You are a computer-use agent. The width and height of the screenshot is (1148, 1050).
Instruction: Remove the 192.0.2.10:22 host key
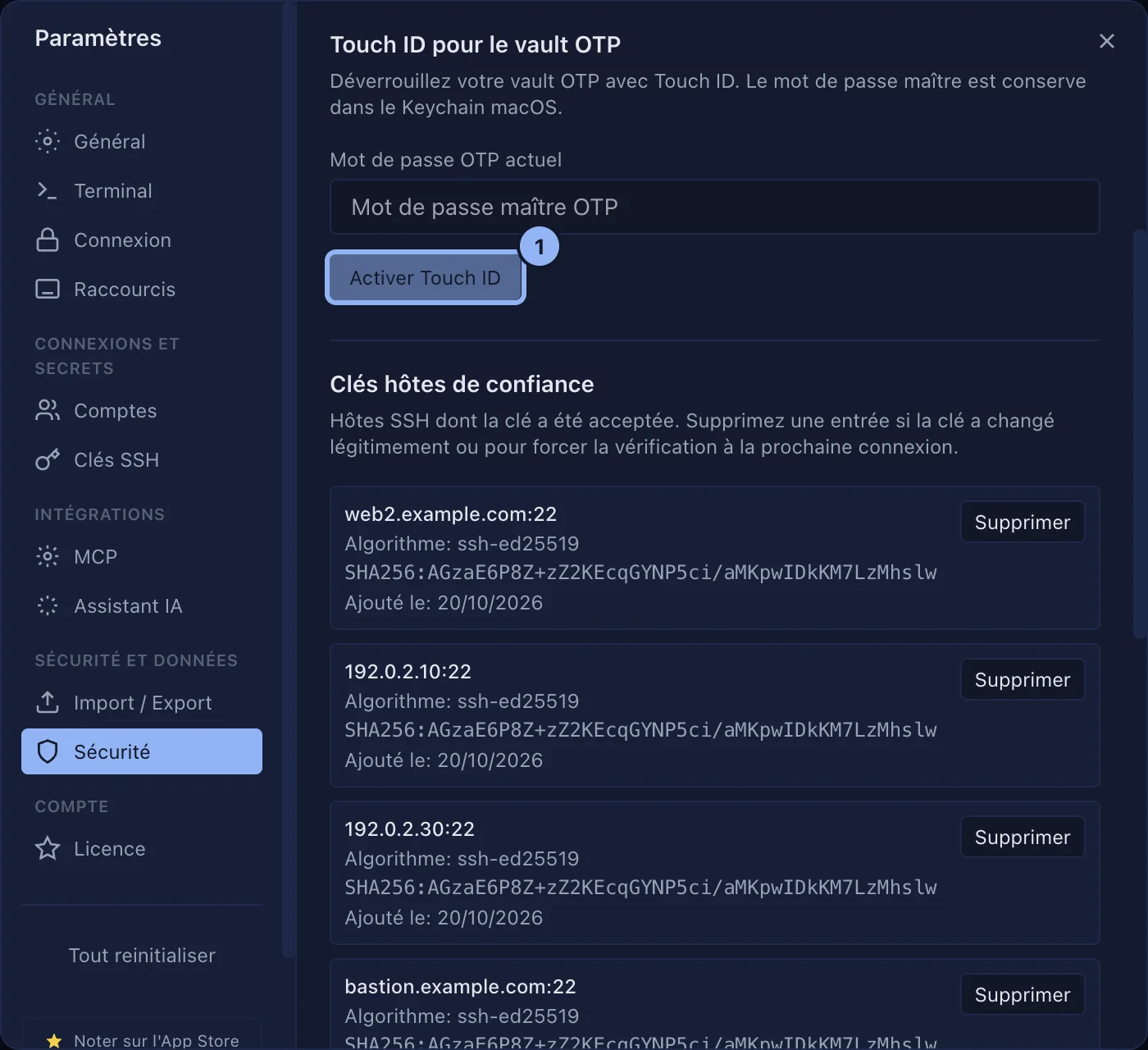tap(1023, 679)
